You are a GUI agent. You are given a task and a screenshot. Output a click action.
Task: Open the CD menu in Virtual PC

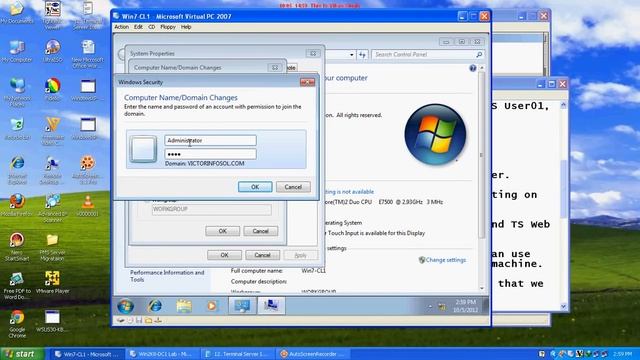click(x=151, y=27)
